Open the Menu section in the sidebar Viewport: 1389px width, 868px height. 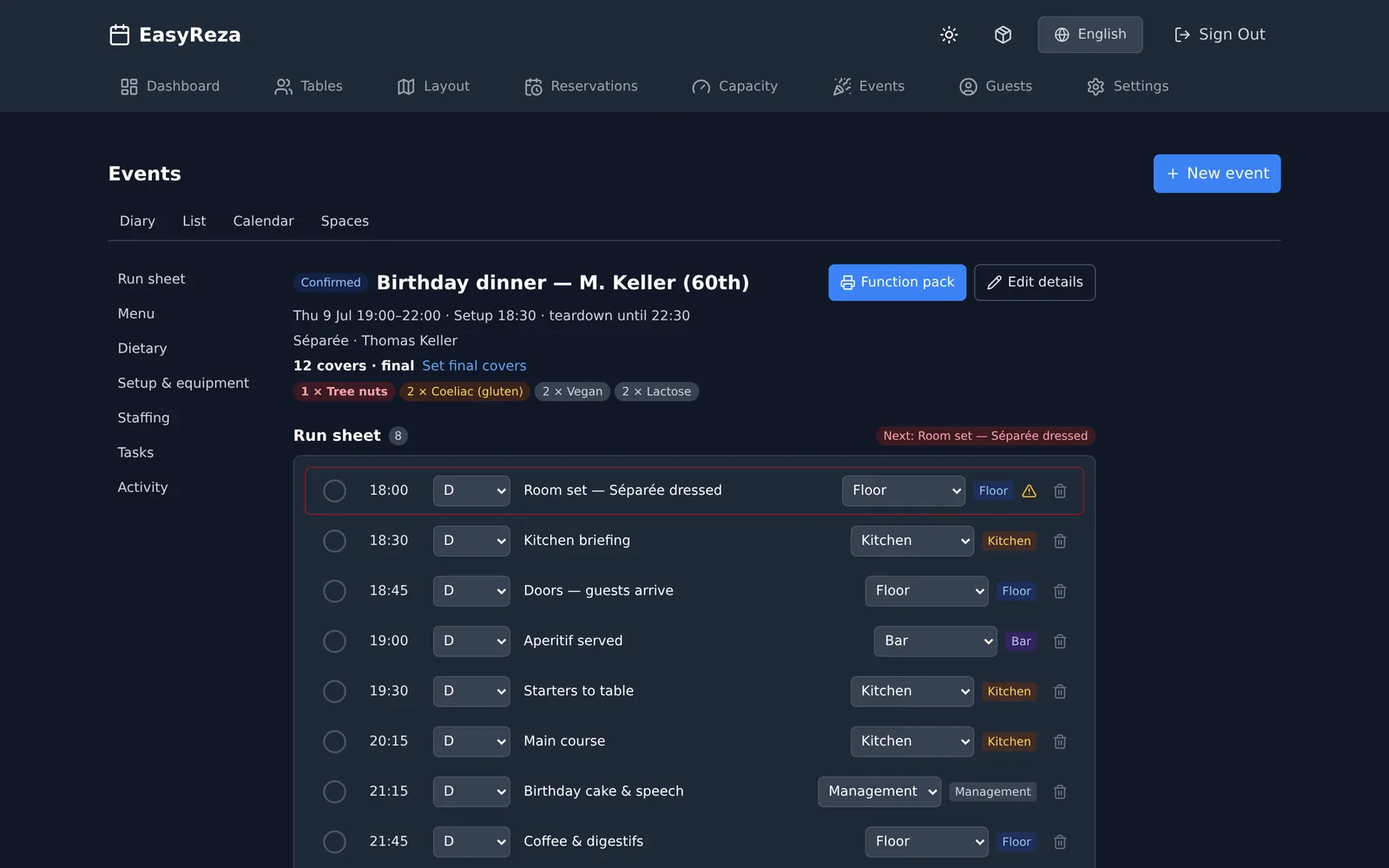(x=136, y=314)
